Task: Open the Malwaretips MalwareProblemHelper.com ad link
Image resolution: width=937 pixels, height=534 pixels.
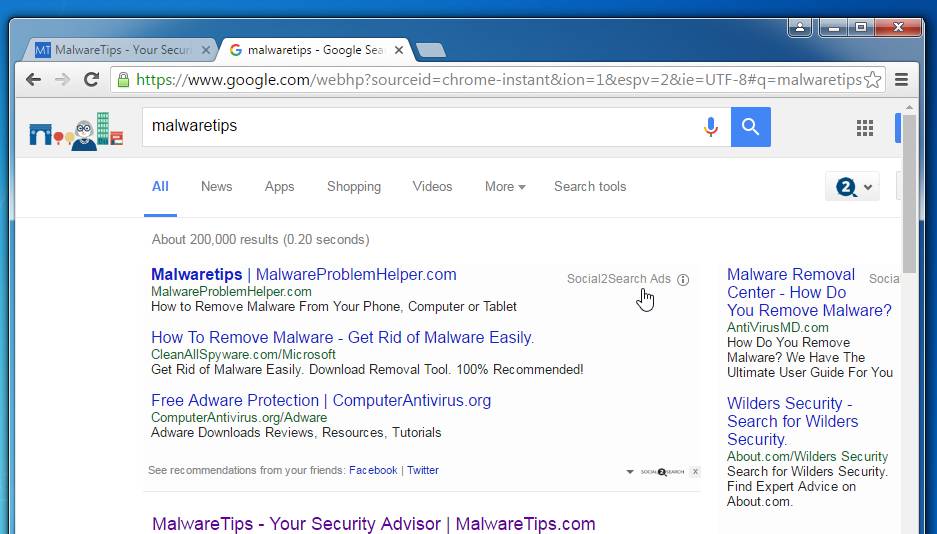Action: point(304,274)
